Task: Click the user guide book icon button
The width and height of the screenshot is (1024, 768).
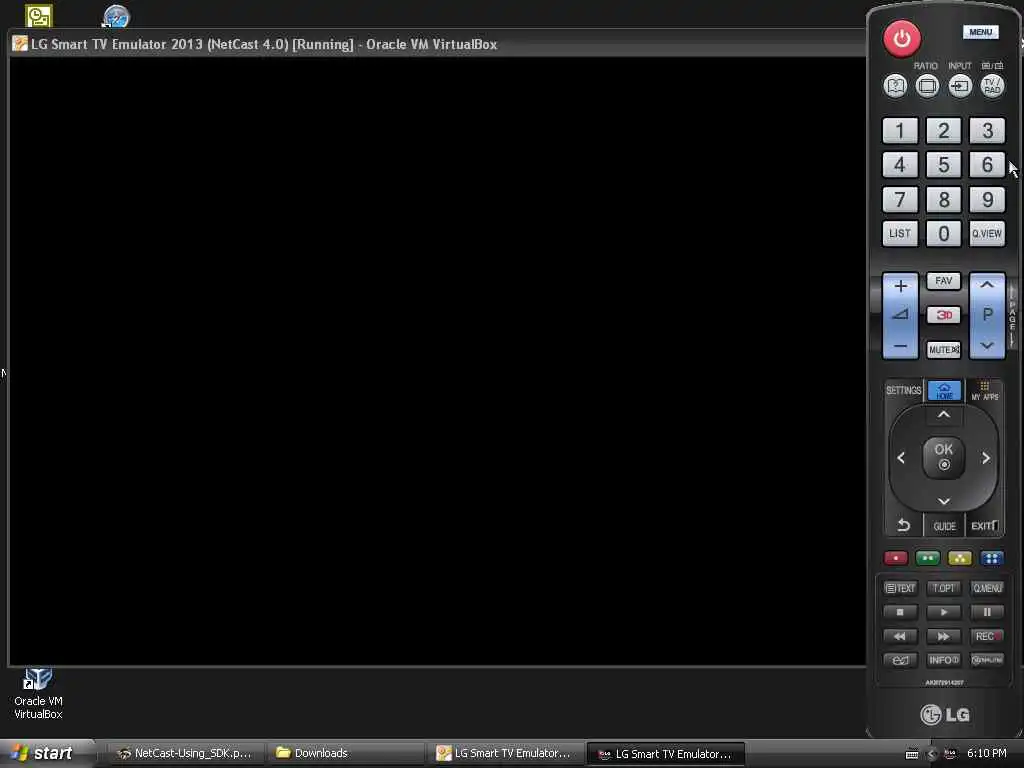Action: pos(895,86)
